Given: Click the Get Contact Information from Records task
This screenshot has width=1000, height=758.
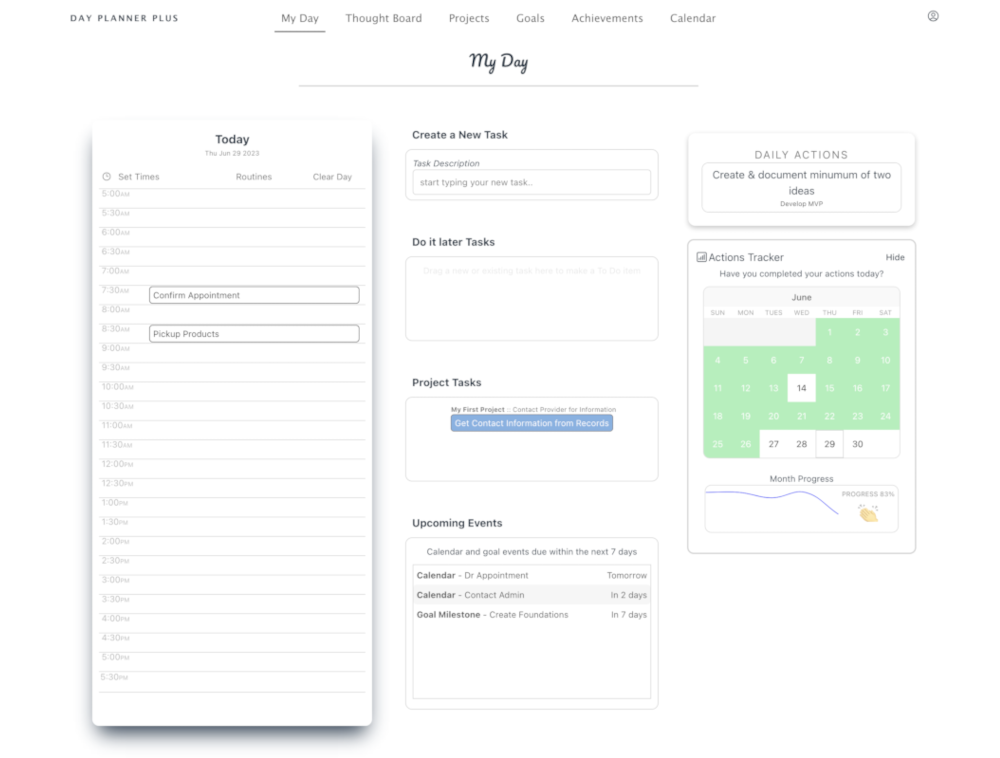Looking at the screenshot, I should click(532, 423).
